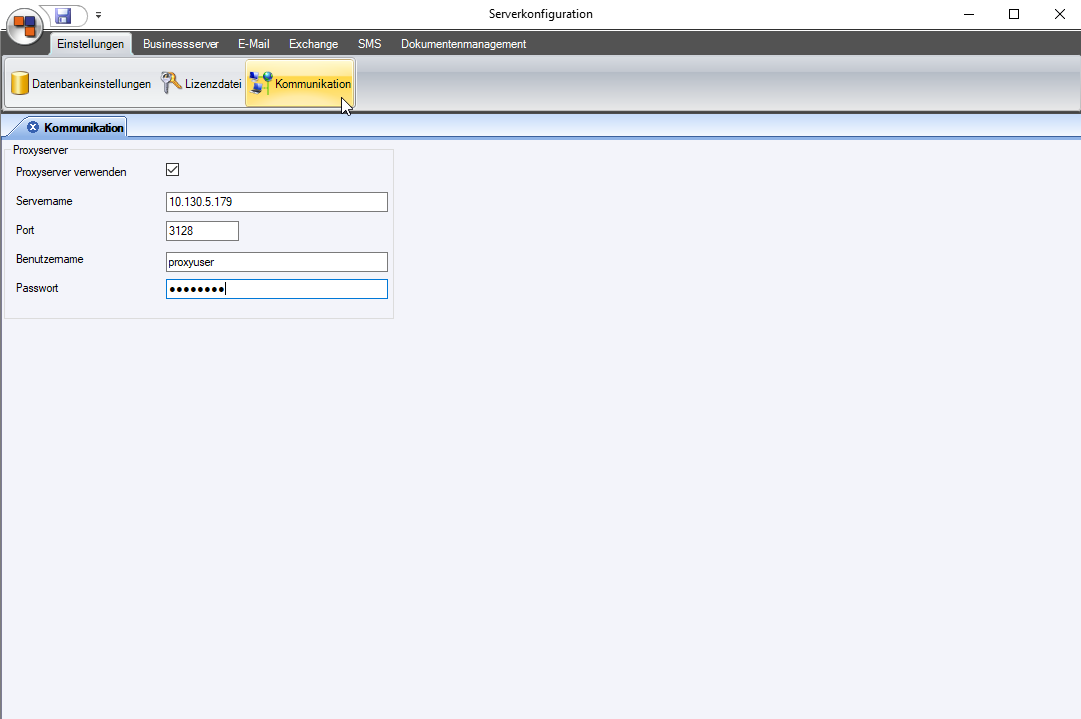Focus the Port input field

[202, 231]
